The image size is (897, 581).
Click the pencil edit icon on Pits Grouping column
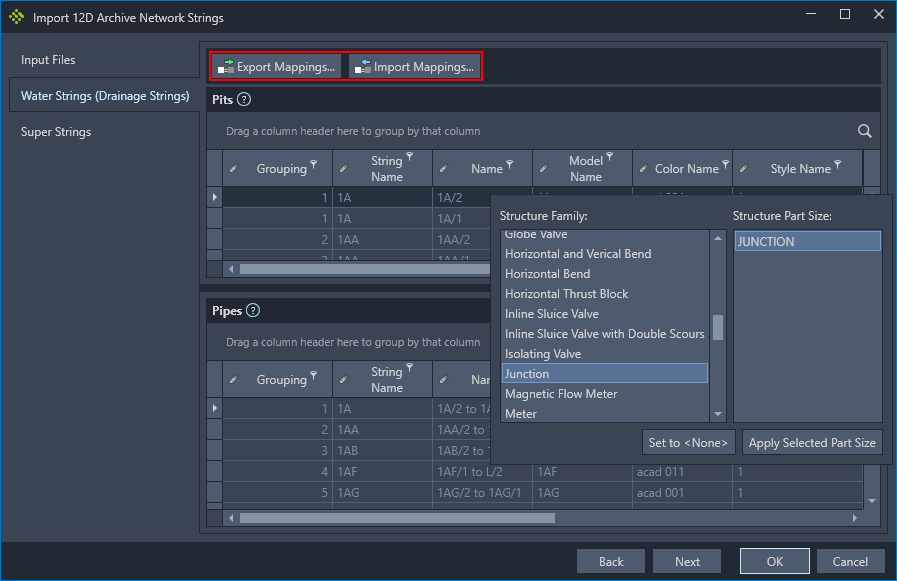(233, 169)
